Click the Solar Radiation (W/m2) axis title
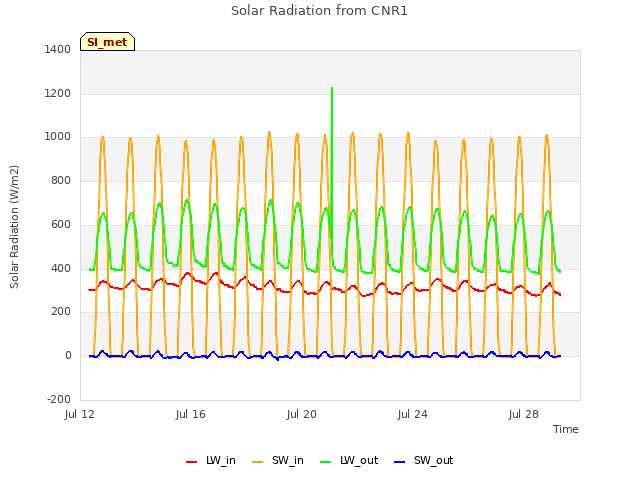The width and height of the screenshot is (640, 480). click(14, 227)
